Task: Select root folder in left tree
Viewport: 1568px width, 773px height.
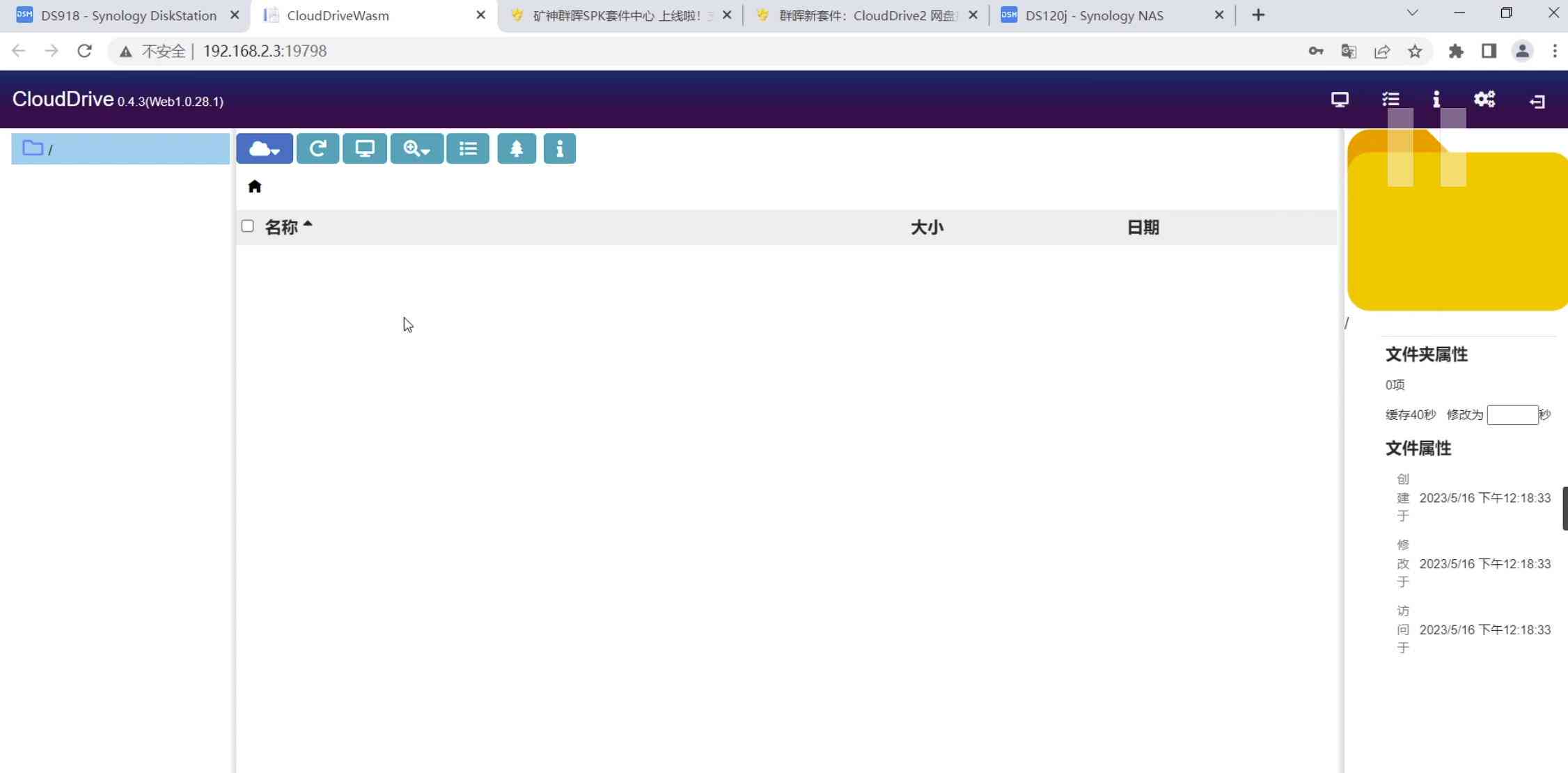Action: pyautogui.click(x=120, y=148)
